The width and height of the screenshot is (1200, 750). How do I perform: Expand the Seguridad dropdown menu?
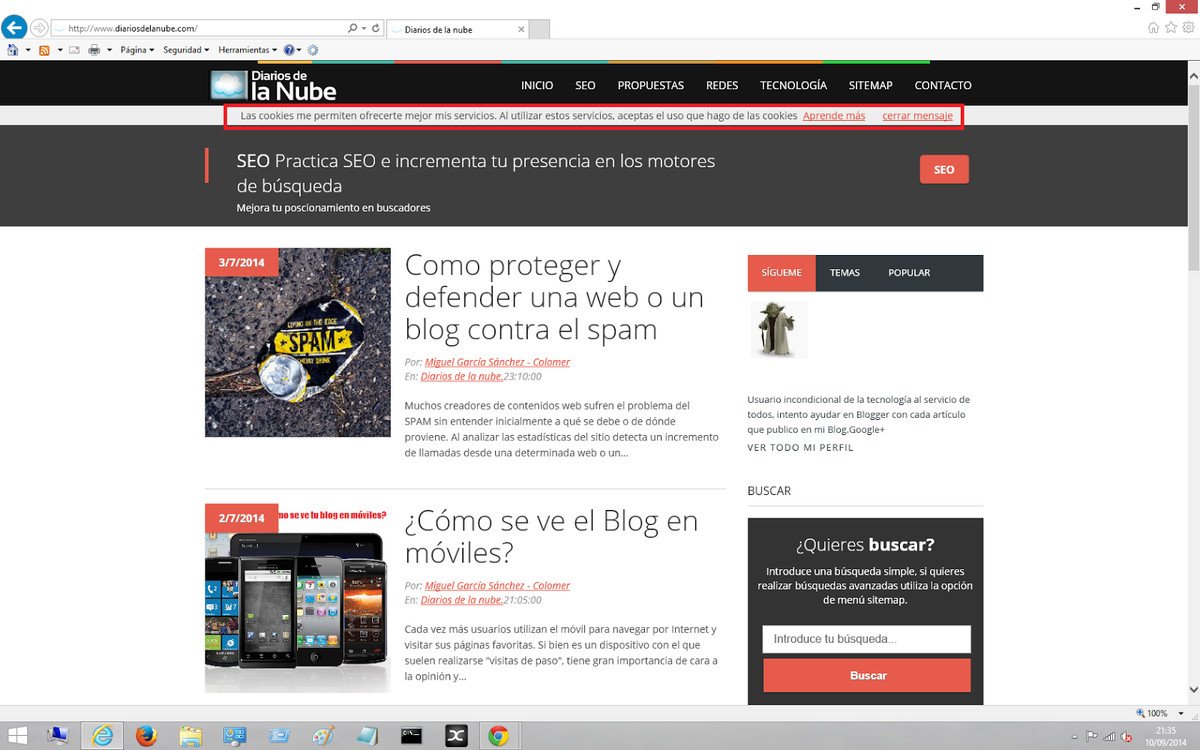[x=186, y=50]
